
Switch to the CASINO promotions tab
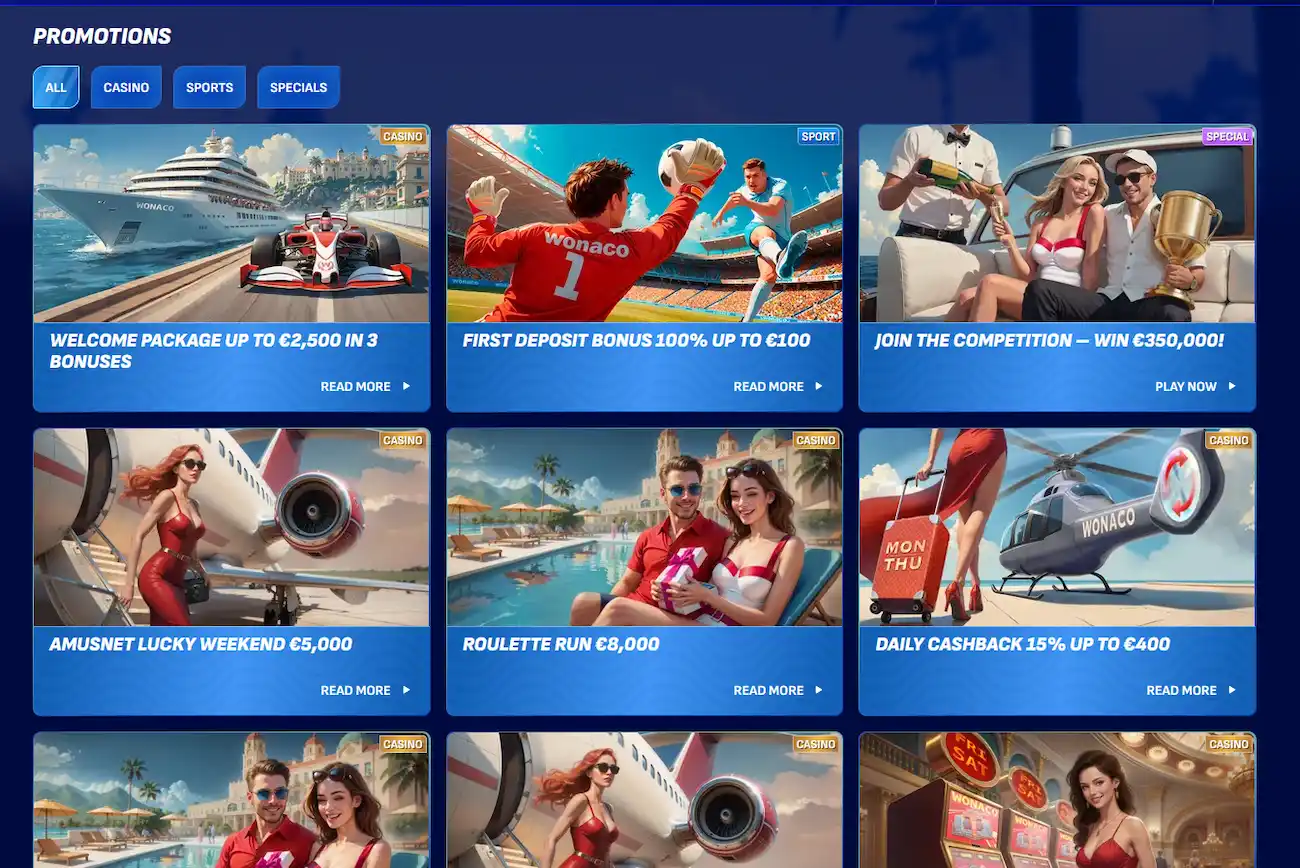126,87
